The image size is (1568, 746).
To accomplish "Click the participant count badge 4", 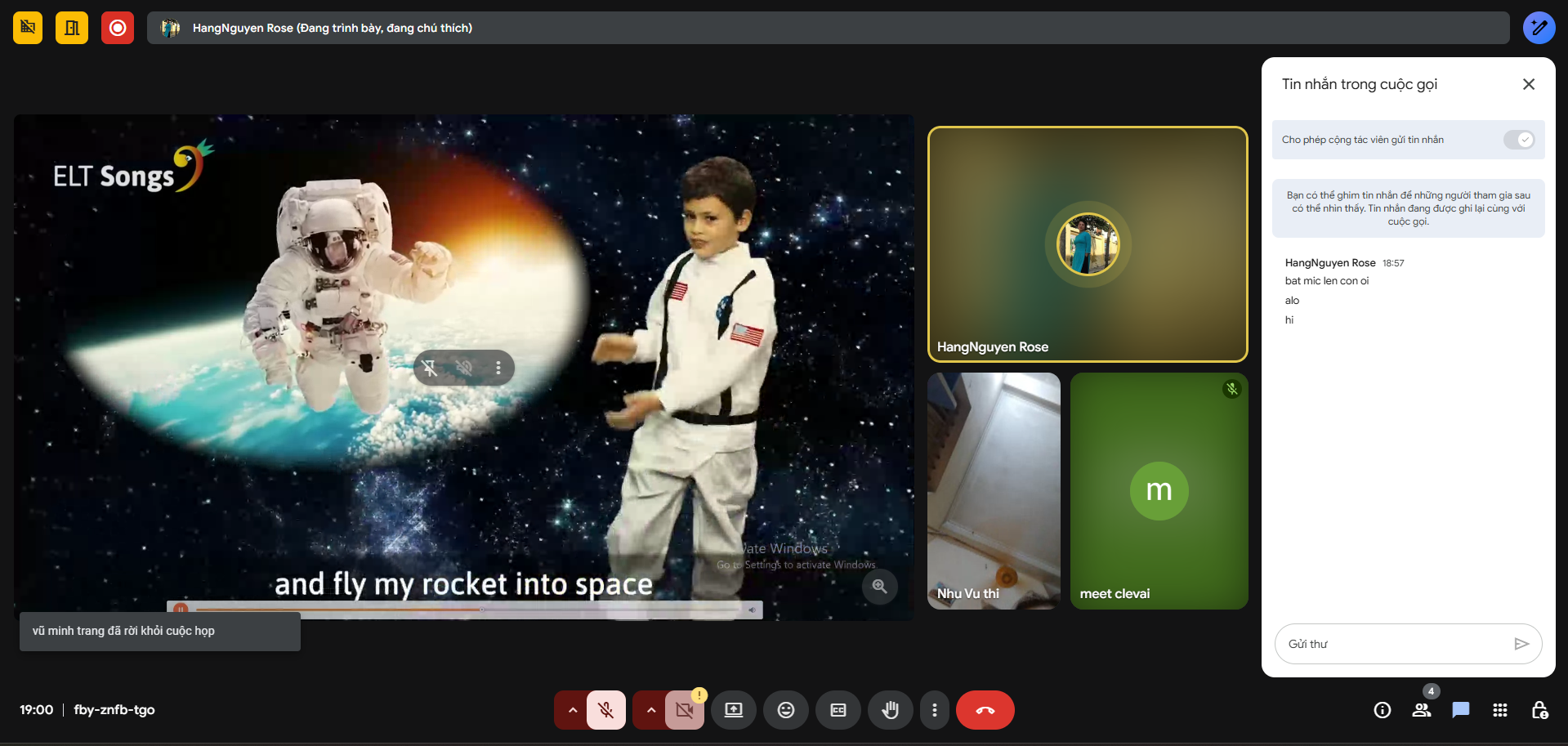I will tap(1431, 691).
